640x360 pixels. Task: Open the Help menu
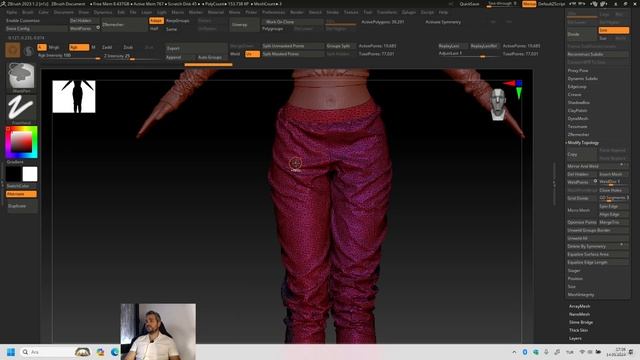point(443,13)
